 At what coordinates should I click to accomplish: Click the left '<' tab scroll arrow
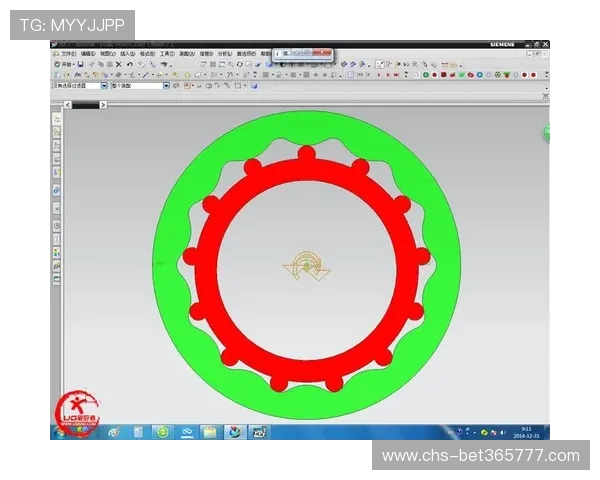tap(68, 104)
